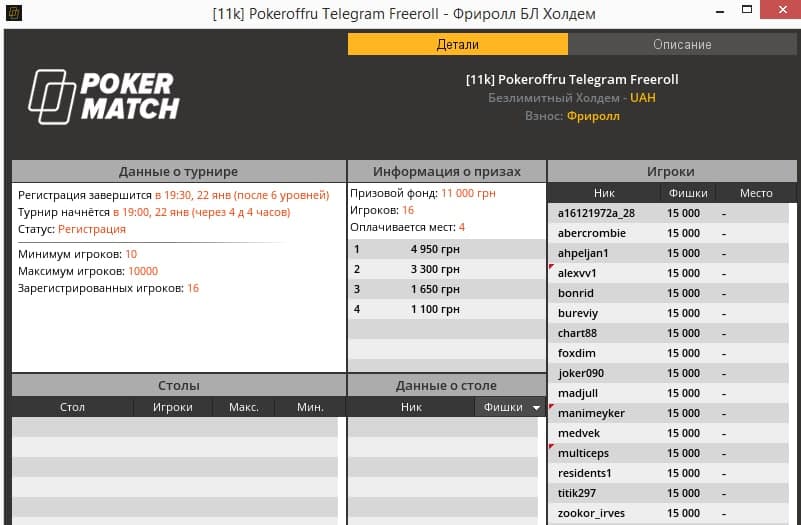801x525 pixels.
Task: Click prize fund value 11 000 грн
Action: pos(468,193)
